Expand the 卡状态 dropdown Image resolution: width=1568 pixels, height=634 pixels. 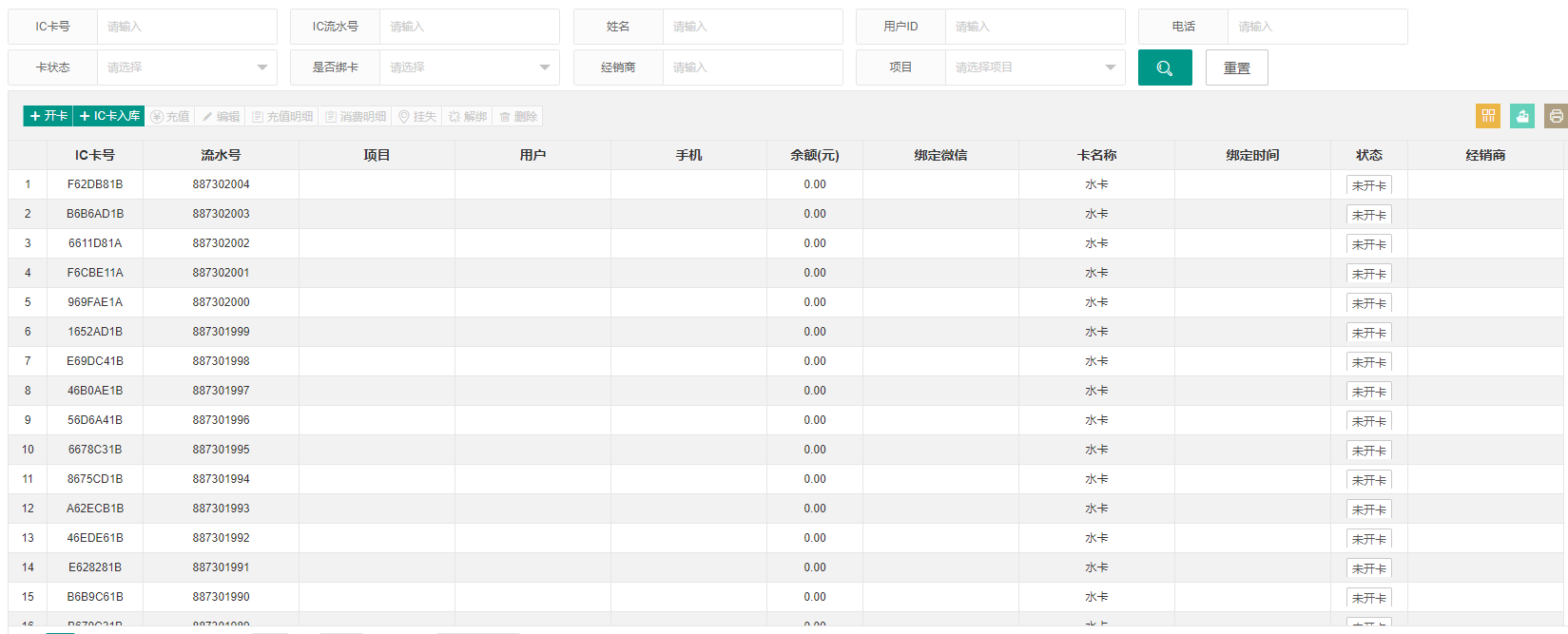[187, 67]
